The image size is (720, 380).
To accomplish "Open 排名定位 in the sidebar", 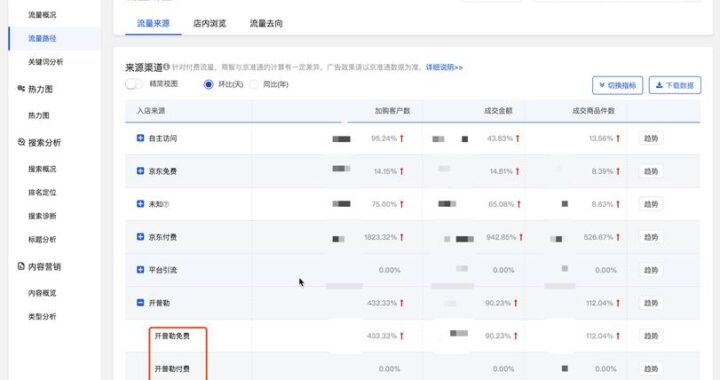I will 42,192.
